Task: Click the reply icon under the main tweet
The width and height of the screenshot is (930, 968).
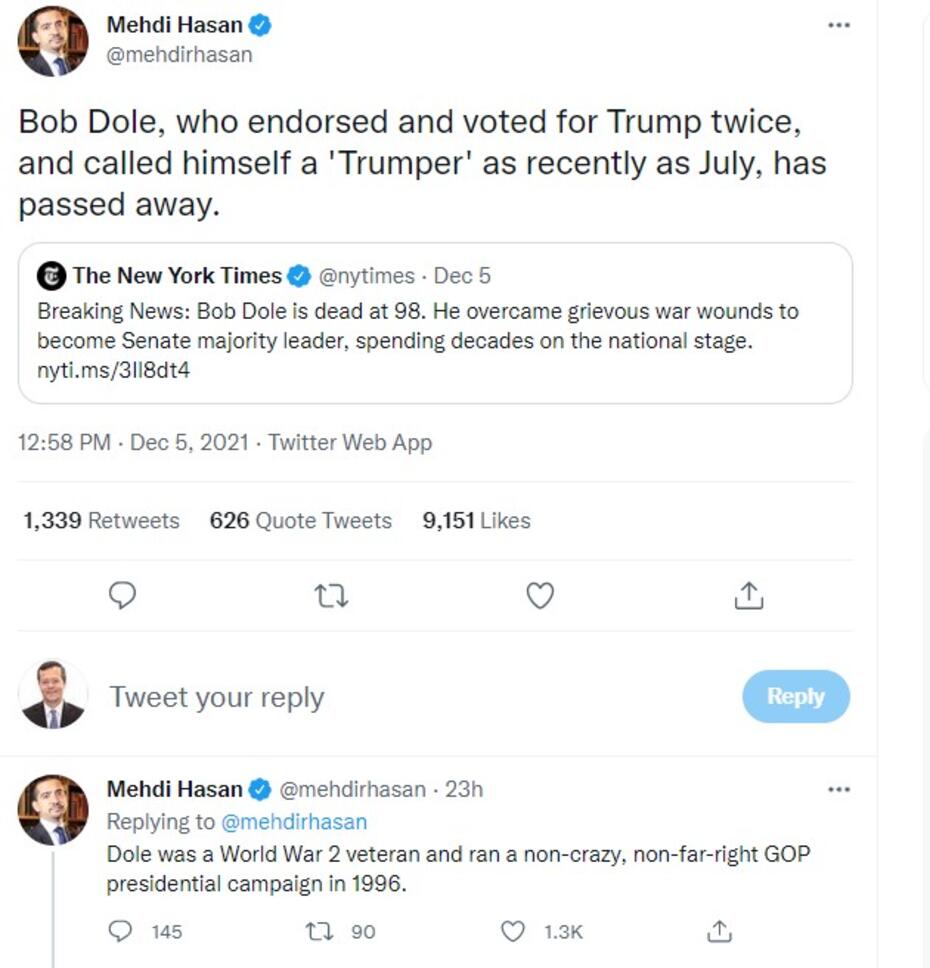Action: [x=122, y=596]
